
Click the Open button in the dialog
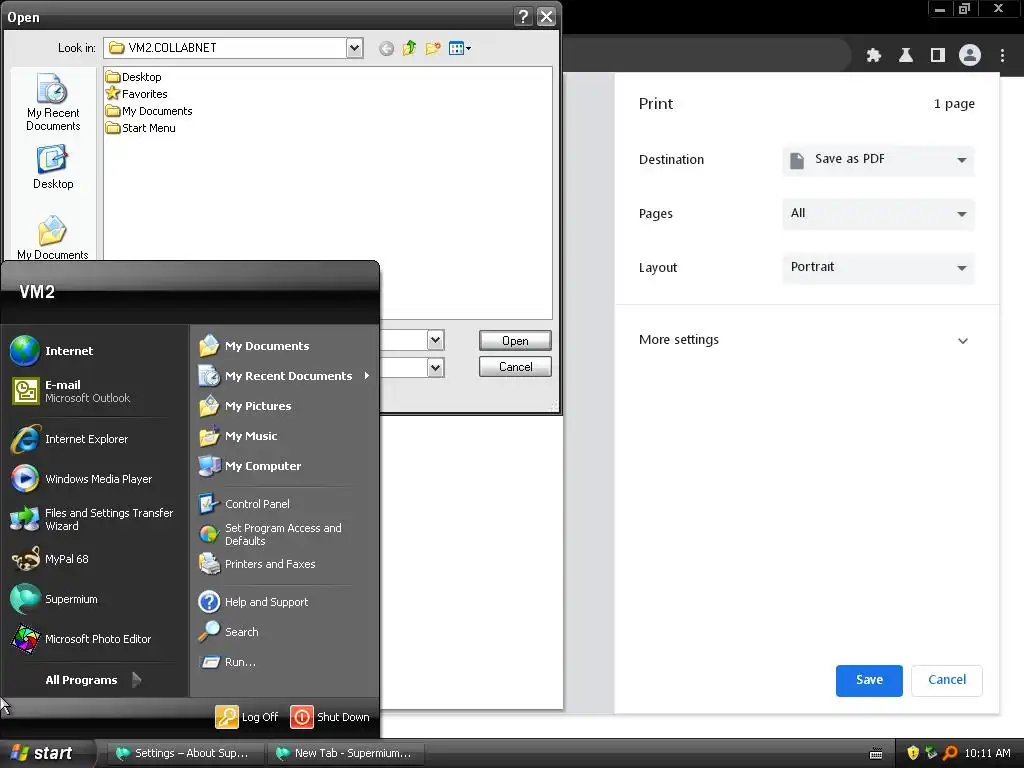pos(515,341)
